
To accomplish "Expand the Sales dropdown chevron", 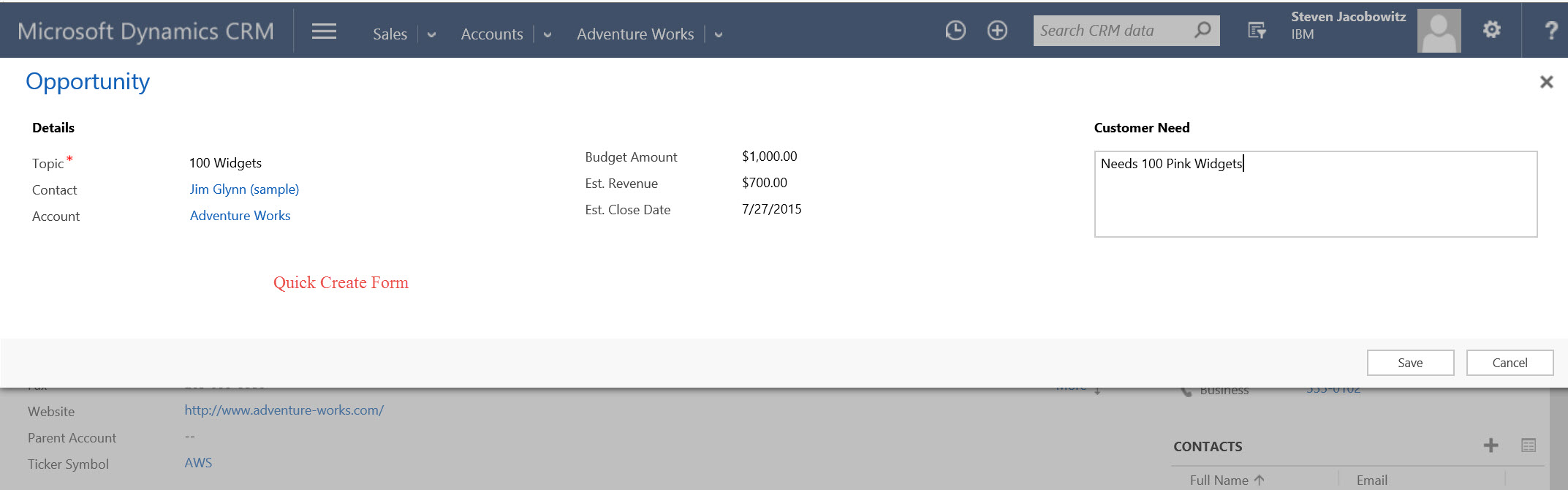I will pos(431,35).
